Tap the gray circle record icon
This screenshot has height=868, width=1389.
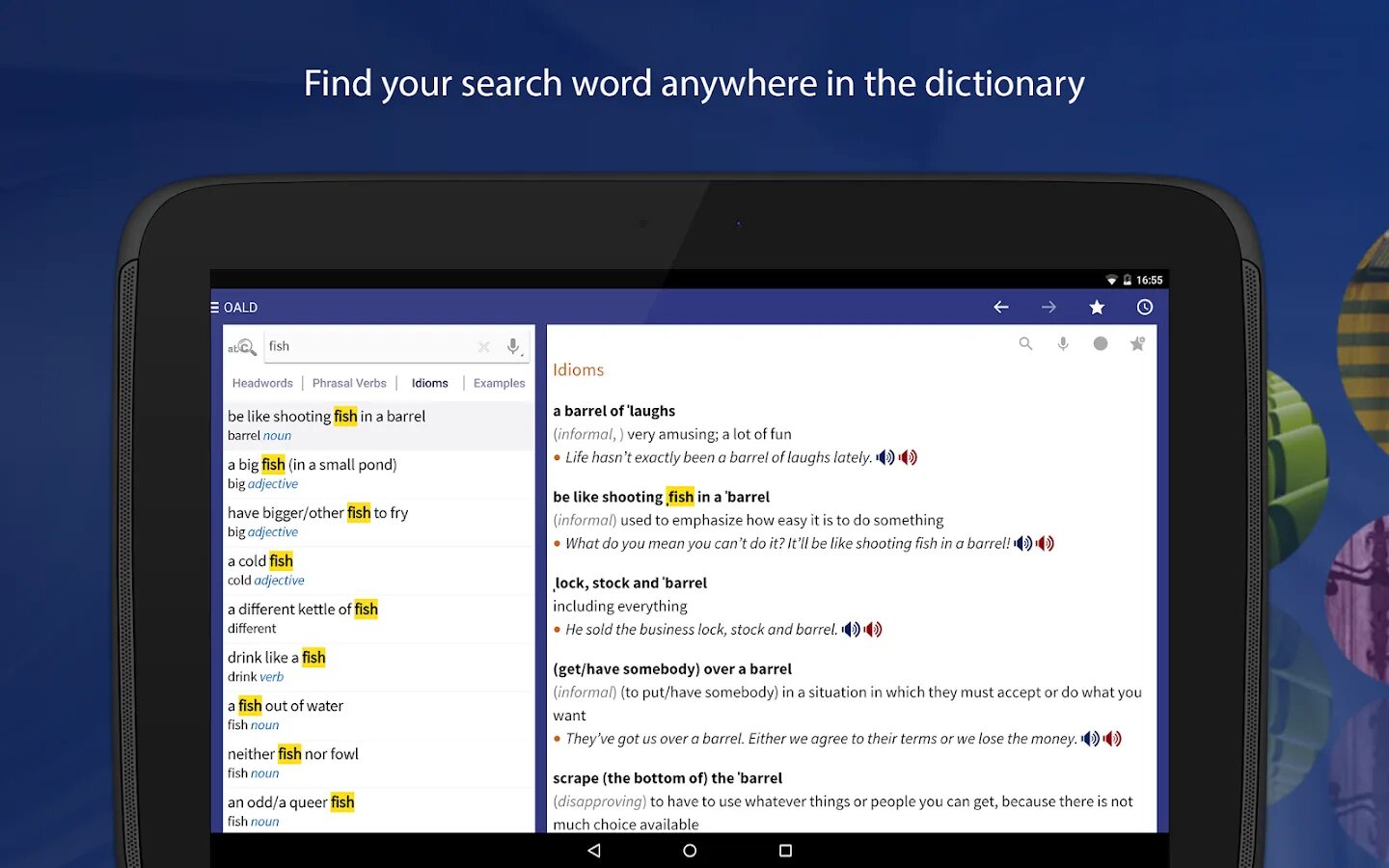pyautogui.click(x=1101, y=343)
